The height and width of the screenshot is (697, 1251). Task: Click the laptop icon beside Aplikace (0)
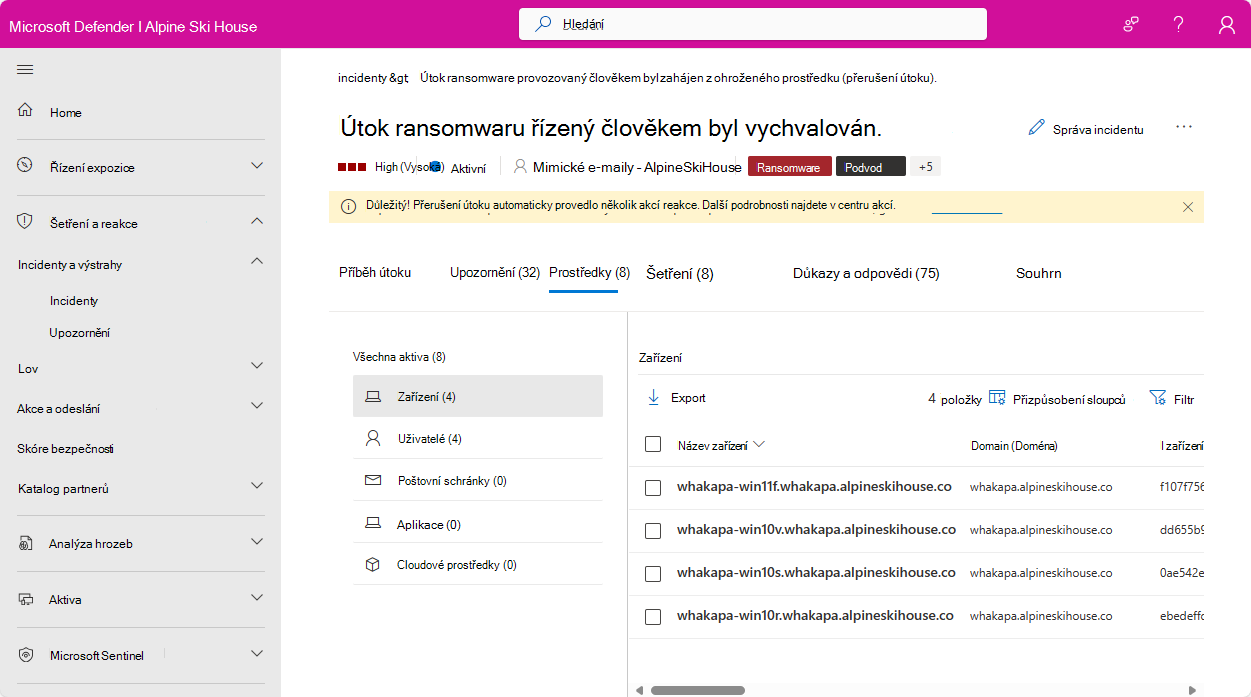(373, 523)
